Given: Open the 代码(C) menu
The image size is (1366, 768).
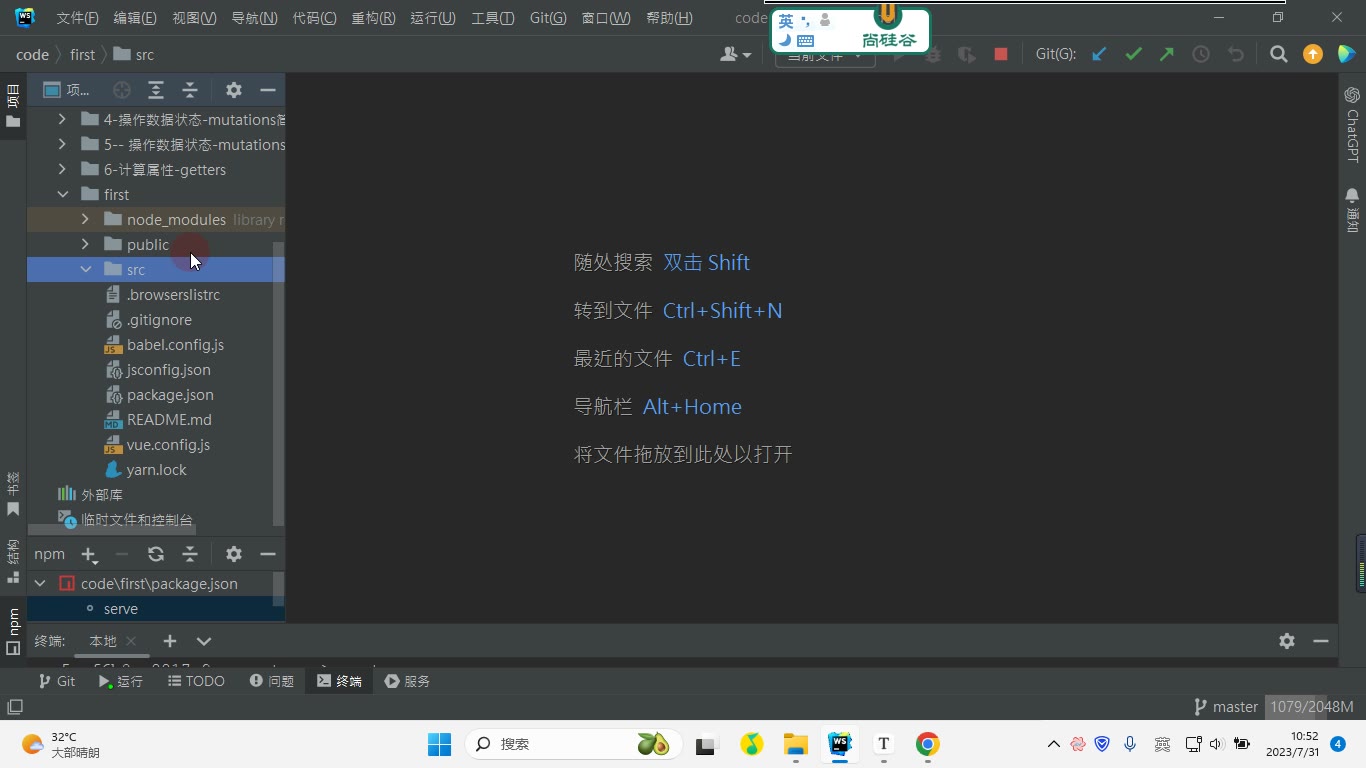Looking at the screenshot, I should 314,18.
